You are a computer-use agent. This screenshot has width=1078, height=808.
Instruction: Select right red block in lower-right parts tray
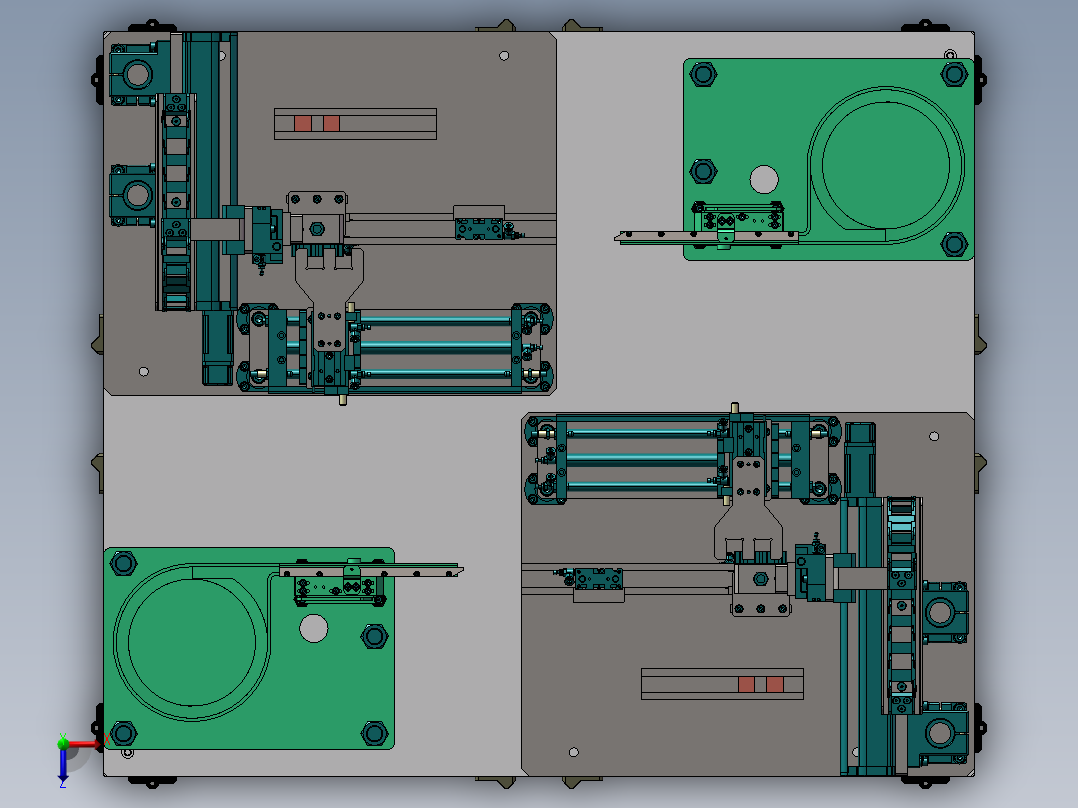pos(775,684)
